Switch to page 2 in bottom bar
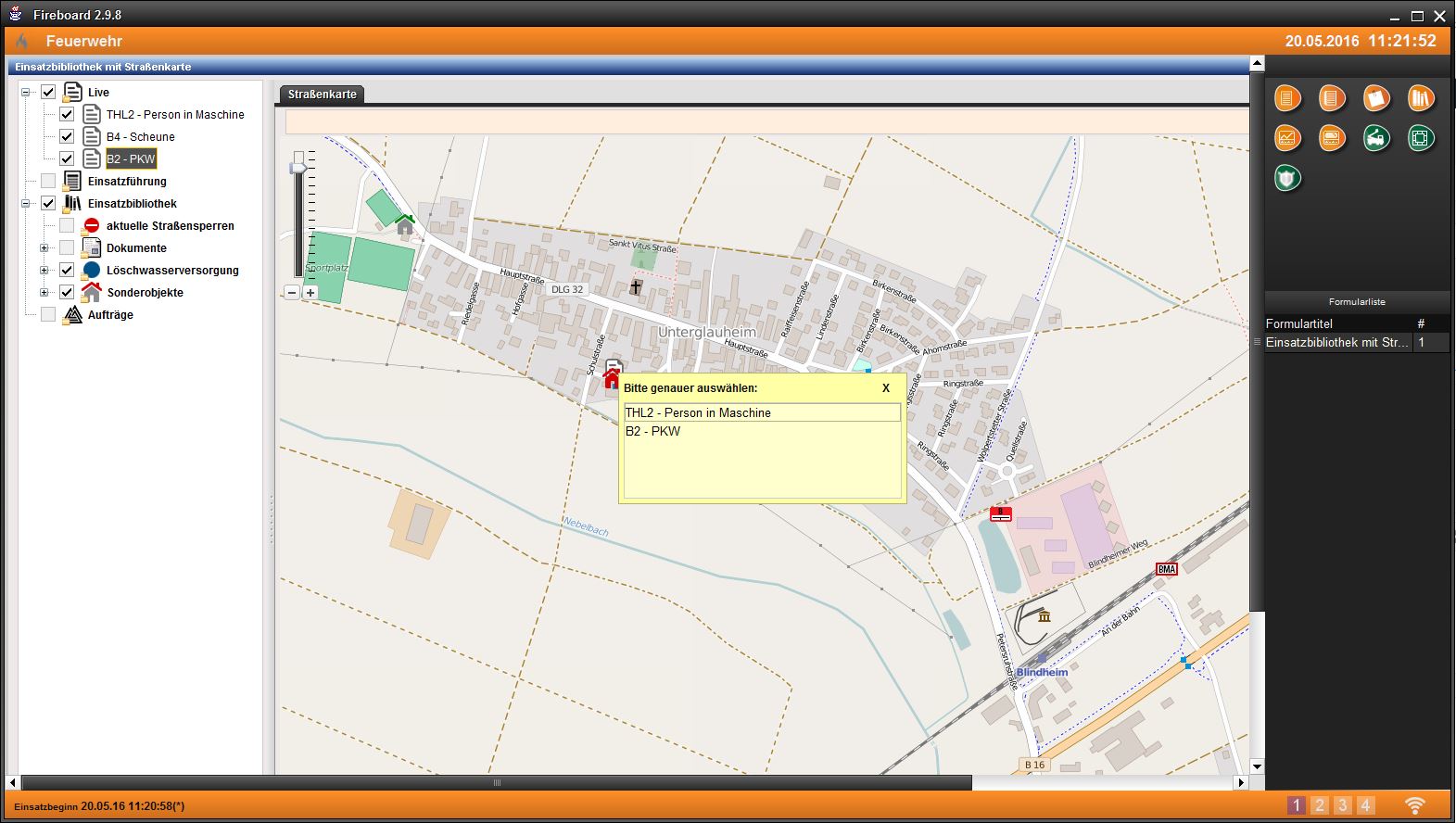1456x823 pixels. (1320, 805)
